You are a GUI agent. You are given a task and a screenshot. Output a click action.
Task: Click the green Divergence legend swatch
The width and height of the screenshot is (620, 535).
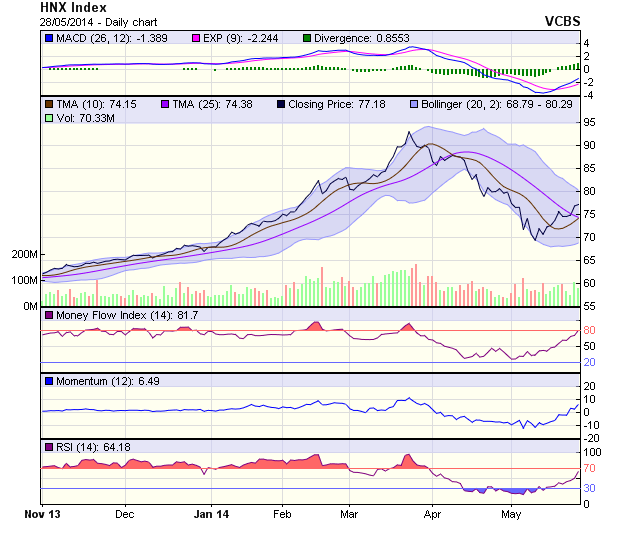[x=307, y=38]
